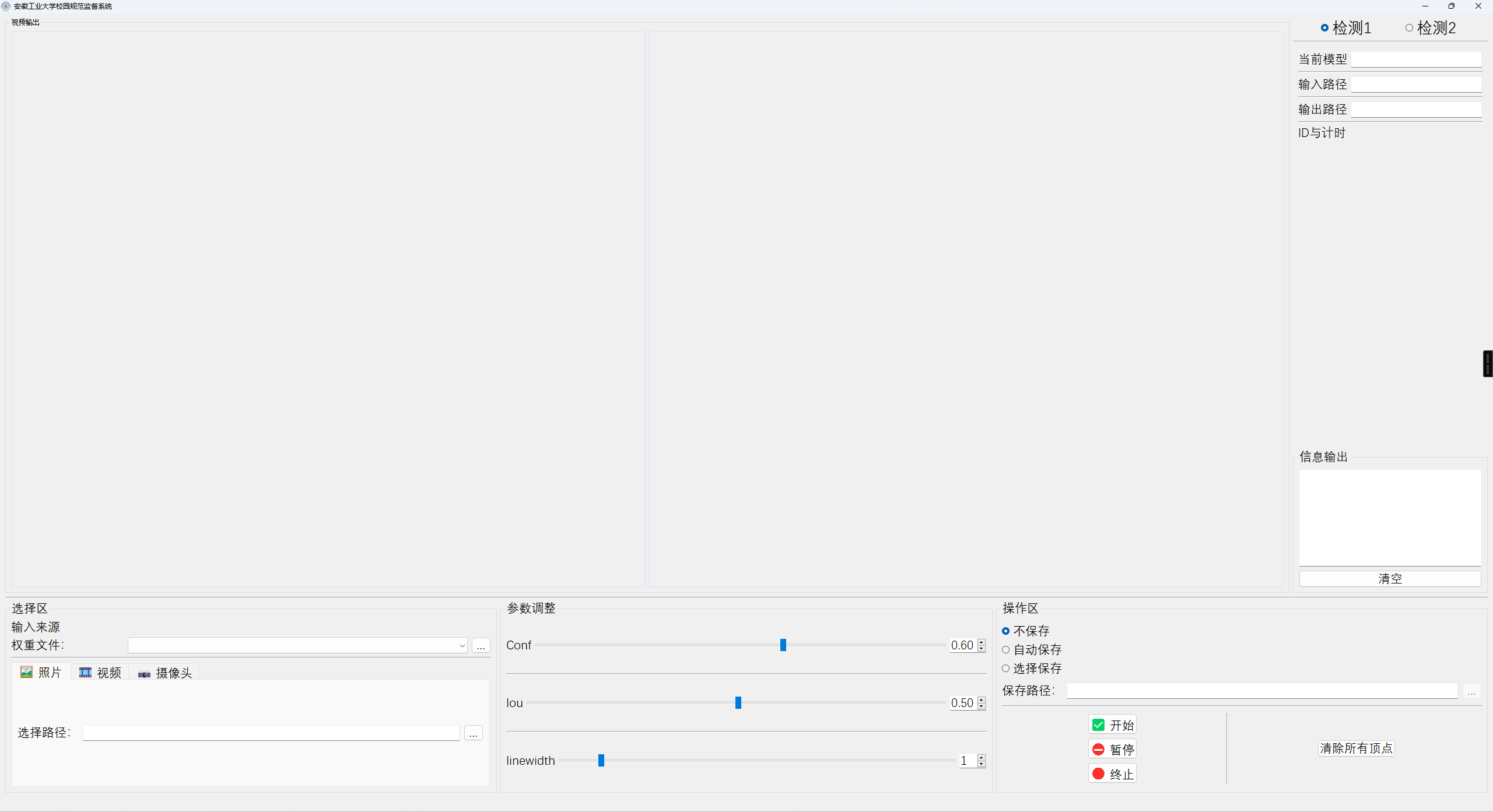Choose the 选择保存 save option
Viewport: 1493px width, 812px height.
pyautogui.click(x=1032, y=668)
